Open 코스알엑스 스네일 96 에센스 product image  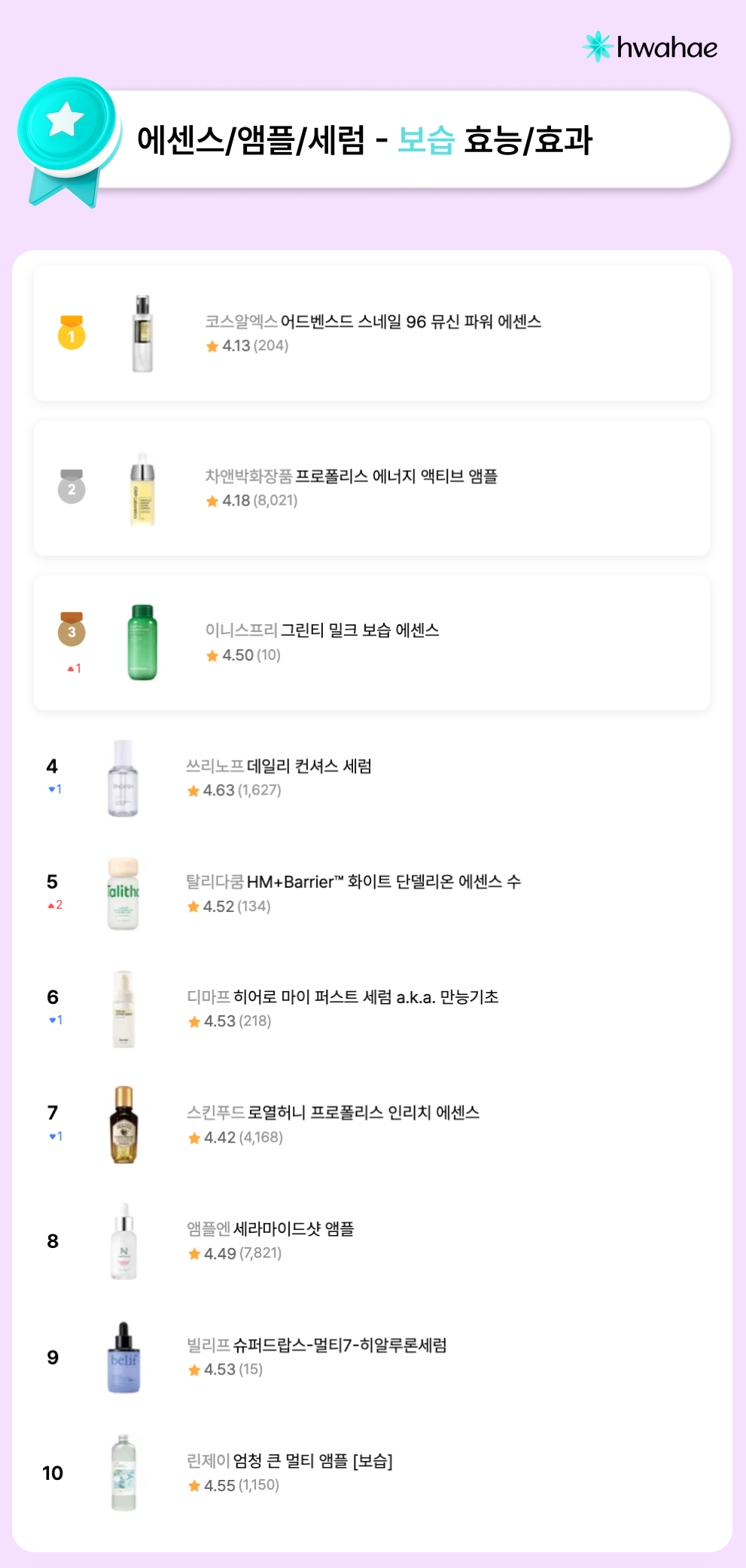coord(142,334)
